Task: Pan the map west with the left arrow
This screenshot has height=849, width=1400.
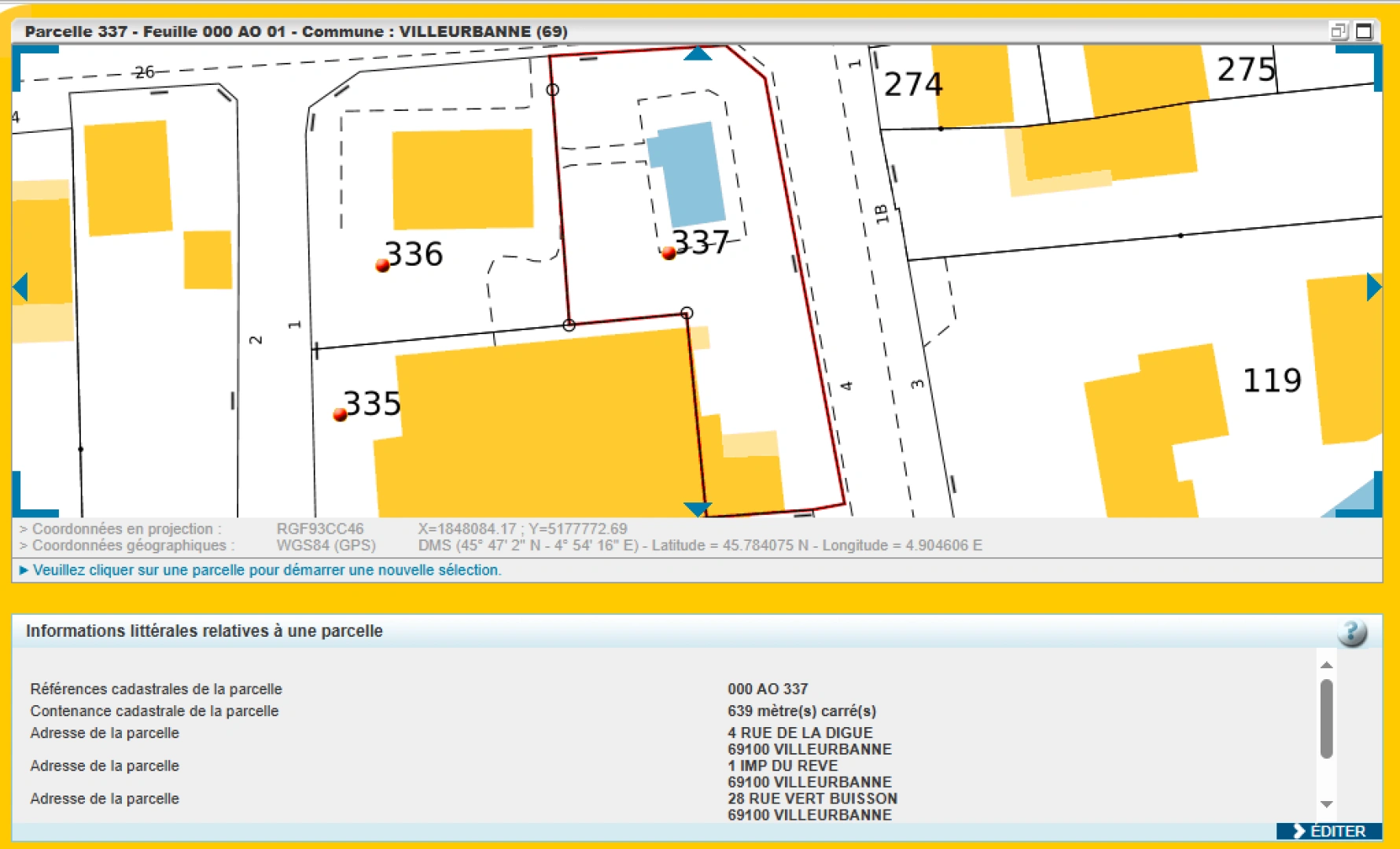Action: coord(21,287)
